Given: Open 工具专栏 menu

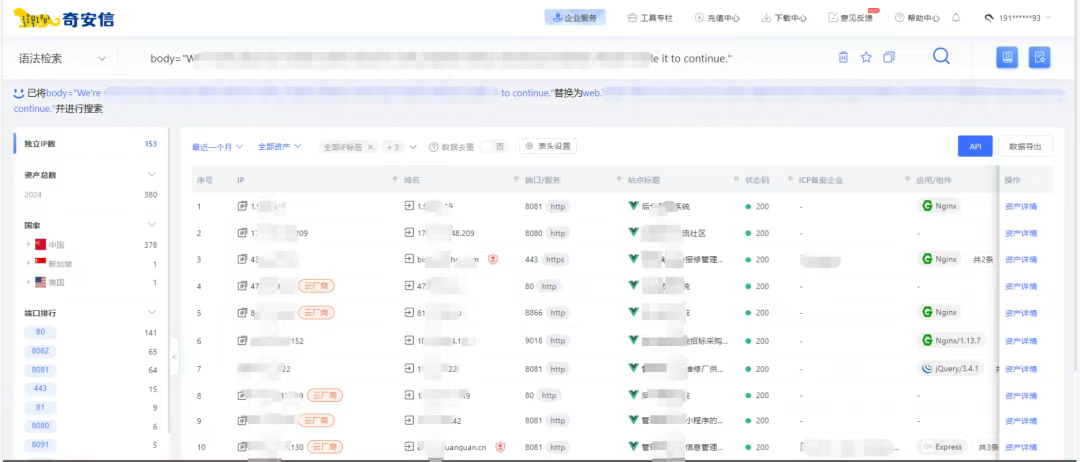Looking at the screenshot, I should coord(650,18).
